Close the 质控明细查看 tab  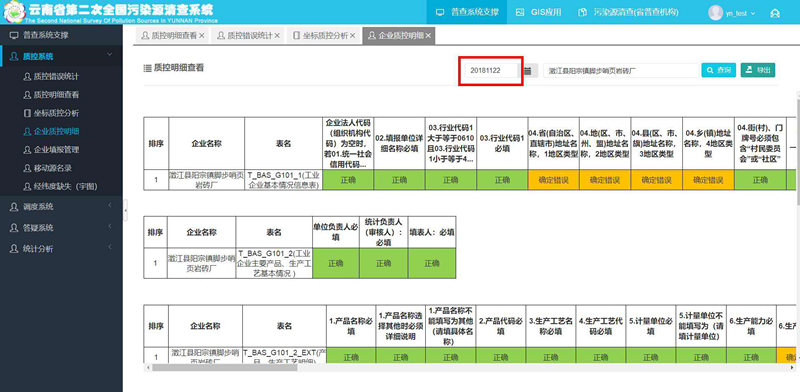pyautogui.click(x=202, y=36)
